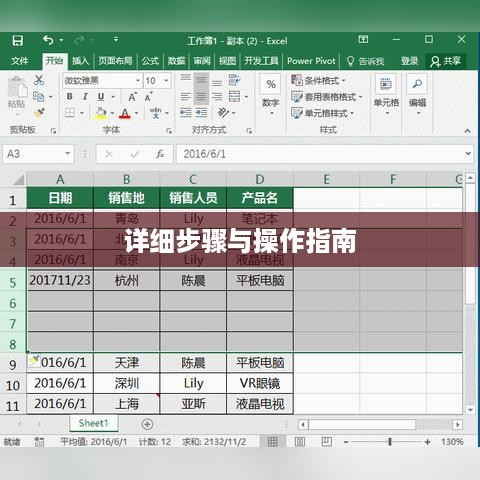This screenshot has height=480, width=480.
Task: Click the Select All corner triangle
Action: [19, 180]
